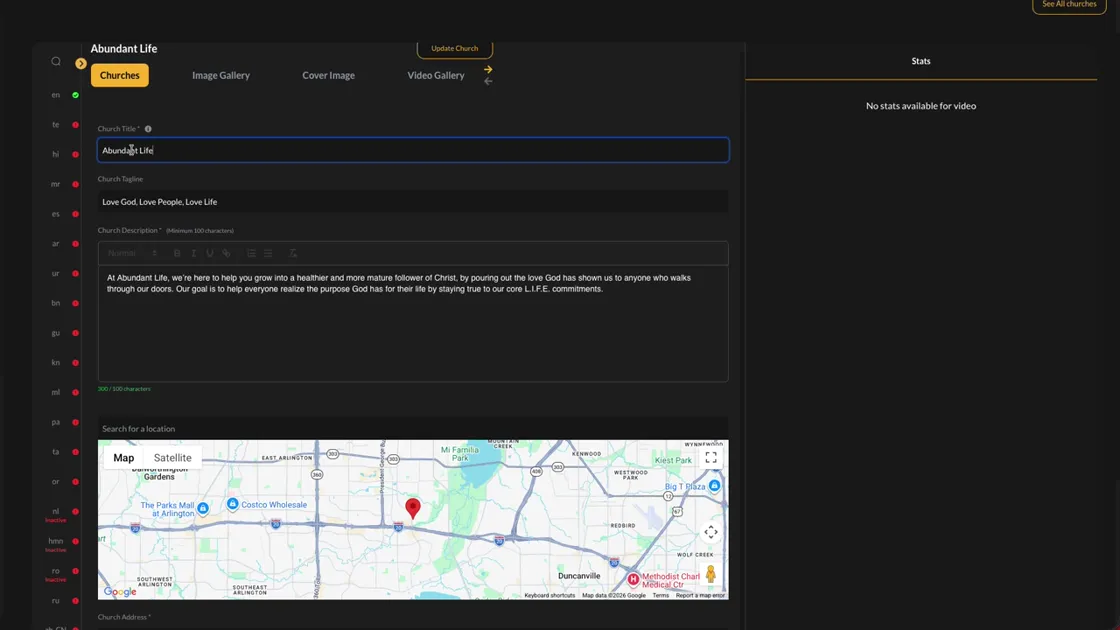The image size is (1120, 630).
Task: Click the green status dot for en
Action: pos(75,95)
